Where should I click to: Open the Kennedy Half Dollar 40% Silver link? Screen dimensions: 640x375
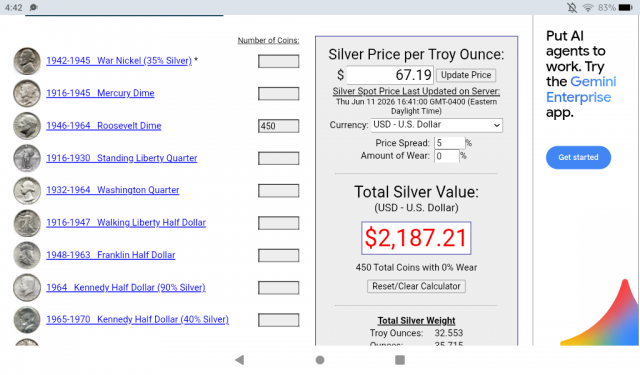137,320
